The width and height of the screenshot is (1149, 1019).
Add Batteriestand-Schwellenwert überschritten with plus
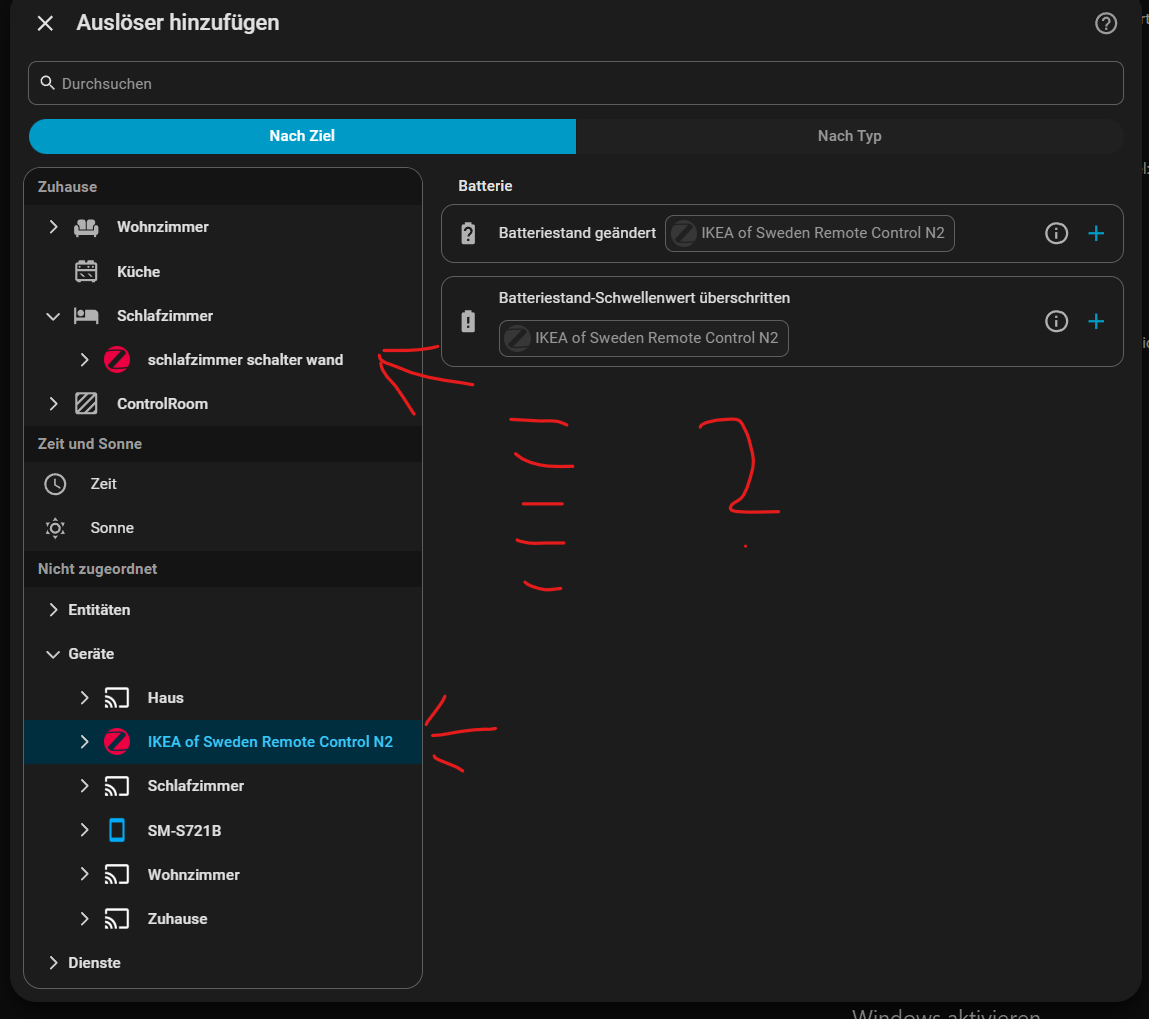point(1096,321)
